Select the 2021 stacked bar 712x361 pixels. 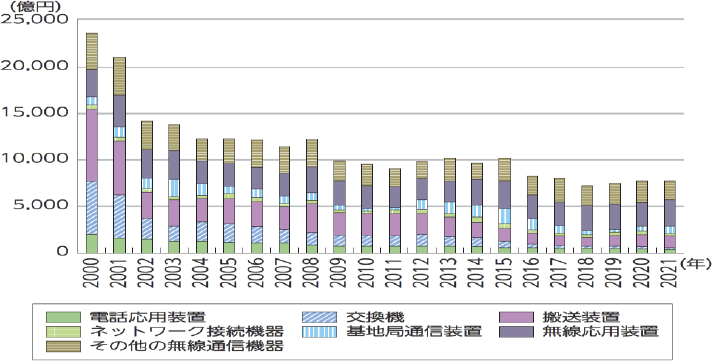669,217
